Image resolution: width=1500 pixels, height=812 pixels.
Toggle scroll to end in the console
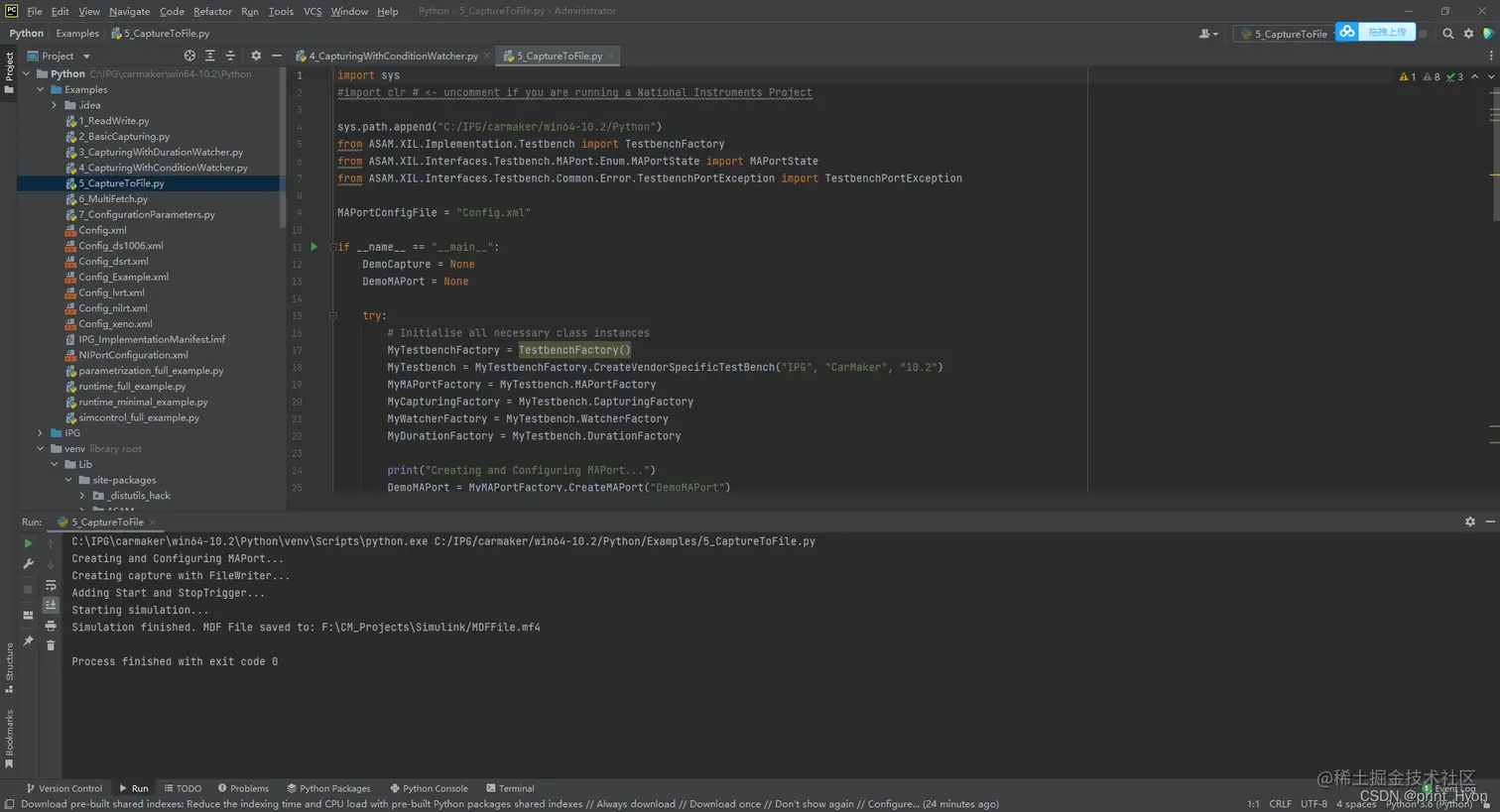point(51,605)
